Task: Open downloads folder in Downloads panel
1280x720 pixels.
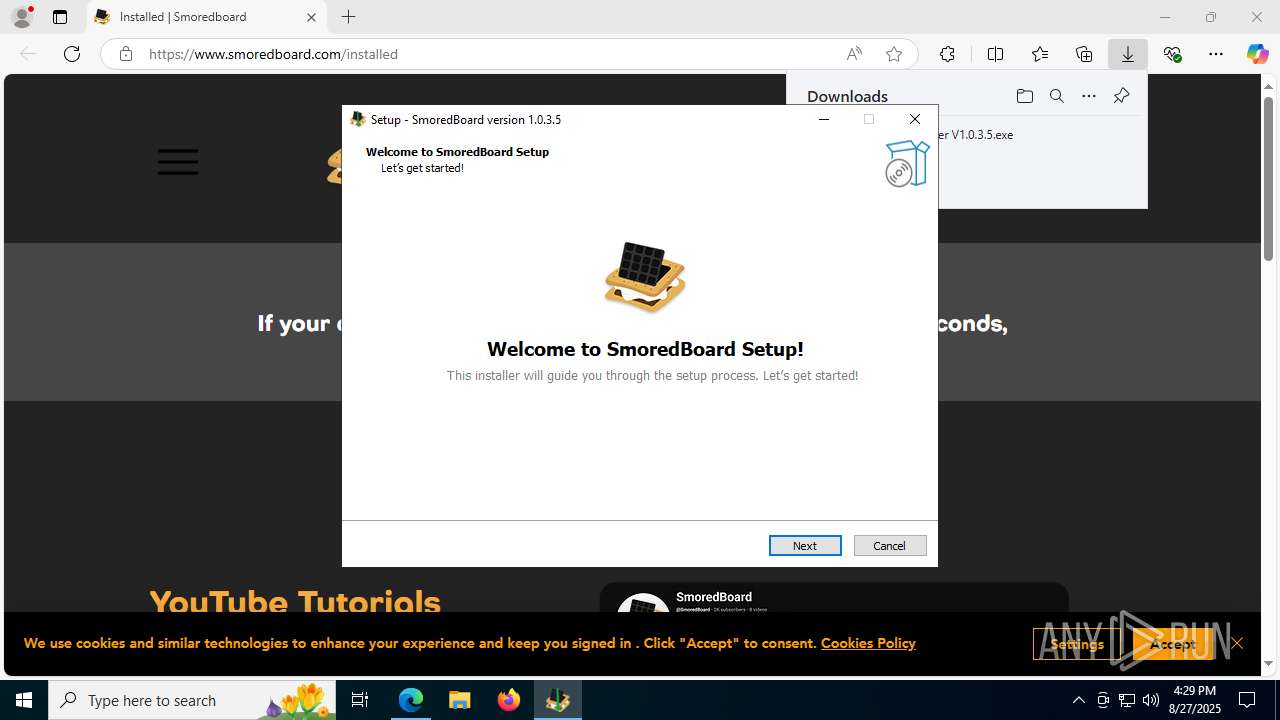Action: (x=1024, y=96)
